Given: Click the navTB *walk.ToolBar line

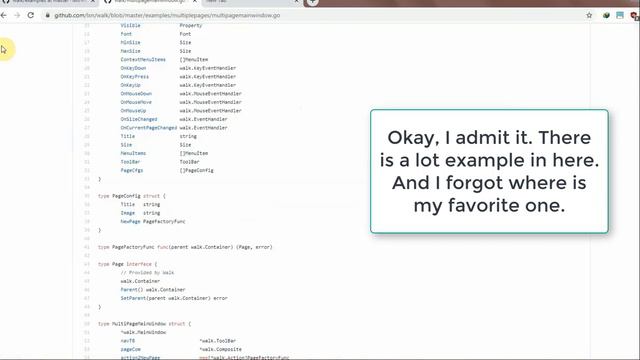Looking at the screenshot, I should 178,341.
